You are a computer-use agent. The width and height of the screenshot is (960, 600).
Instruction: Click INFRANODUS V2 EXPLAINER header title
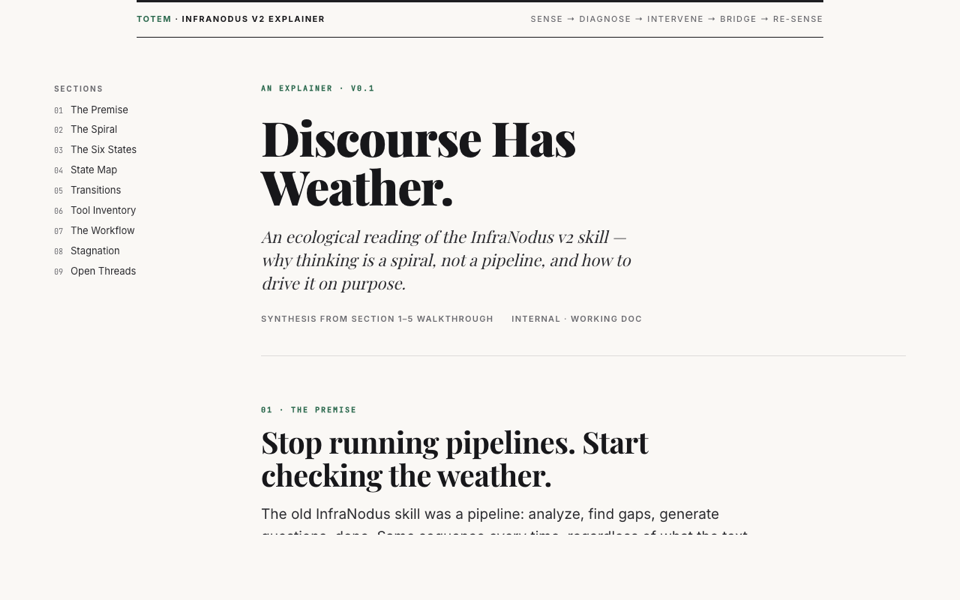pyautogui.click(x=253, y=19)
